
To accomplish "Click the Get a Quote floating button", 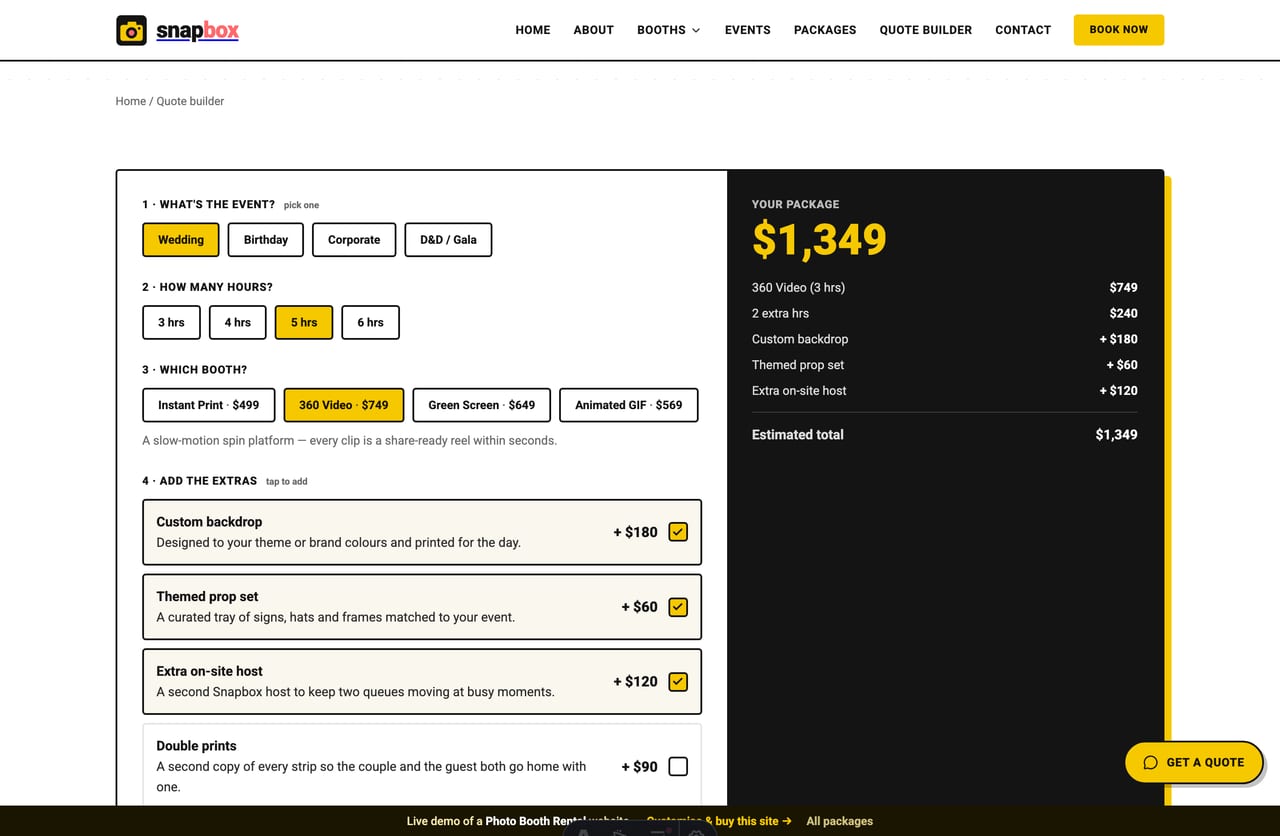I will pyautogui.click(x=1194, y=762).
